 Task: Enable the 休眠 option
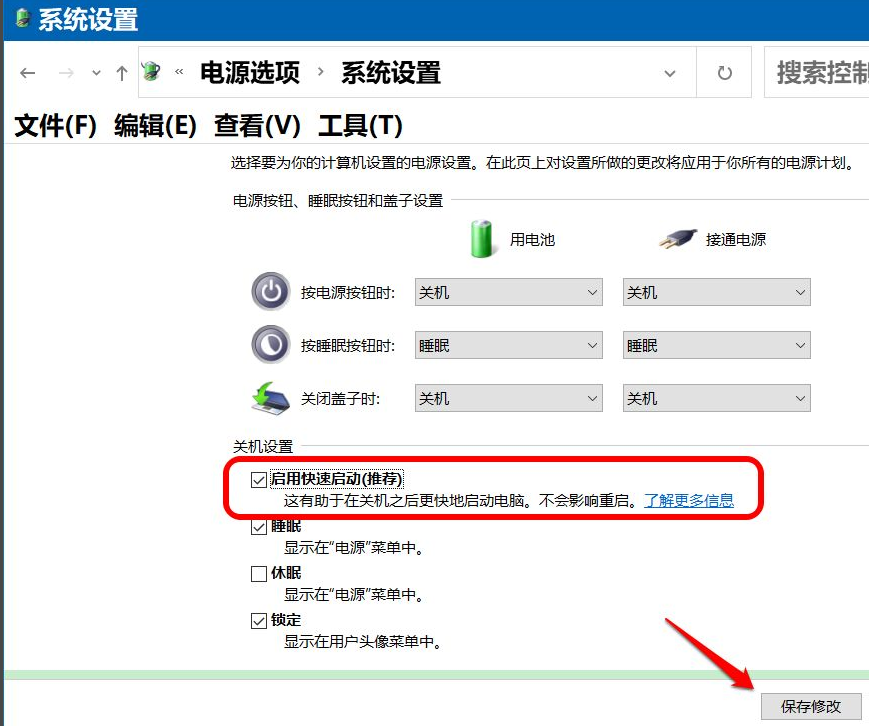click(259, 573)
